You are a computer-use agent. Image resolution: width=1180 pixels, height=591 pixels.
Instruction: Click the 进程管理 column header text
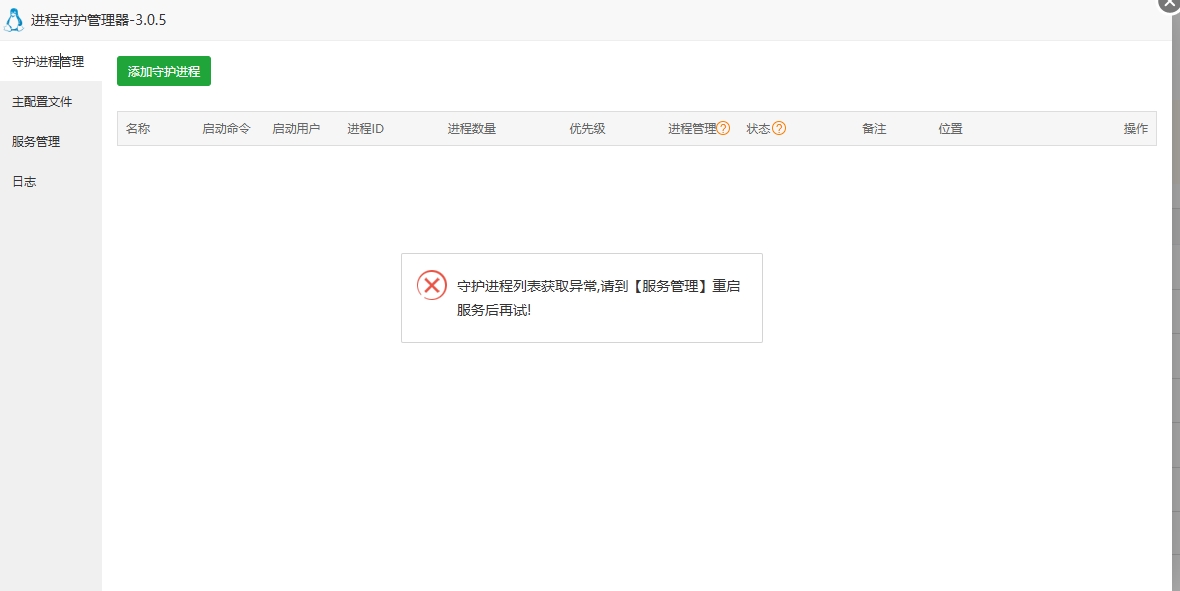pyautogui.click(x=692, y=129)
